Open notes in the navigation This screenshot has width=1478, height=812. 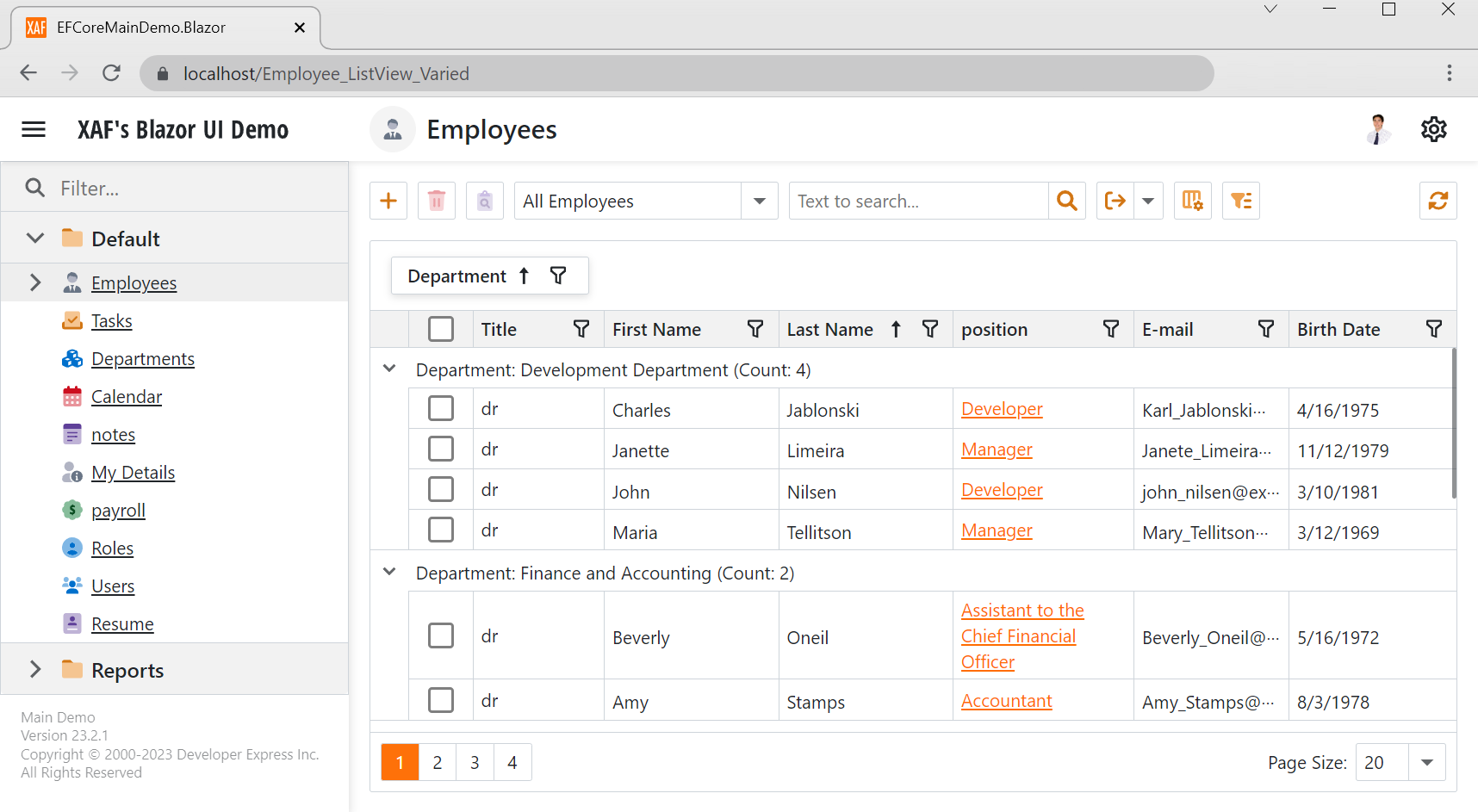[x=114, y=435]
